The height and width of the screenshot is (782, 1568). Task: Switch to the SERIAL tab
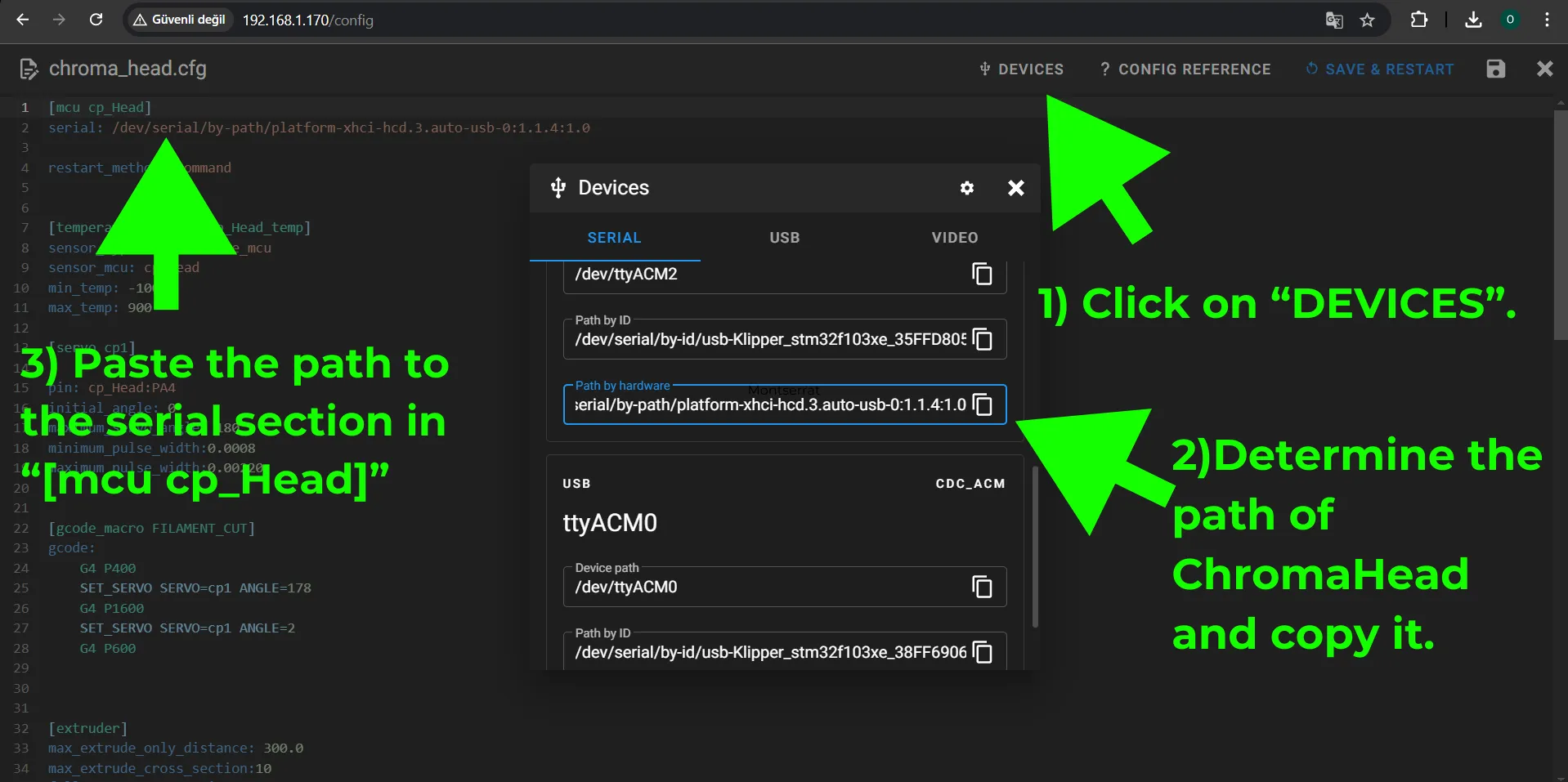614,238
